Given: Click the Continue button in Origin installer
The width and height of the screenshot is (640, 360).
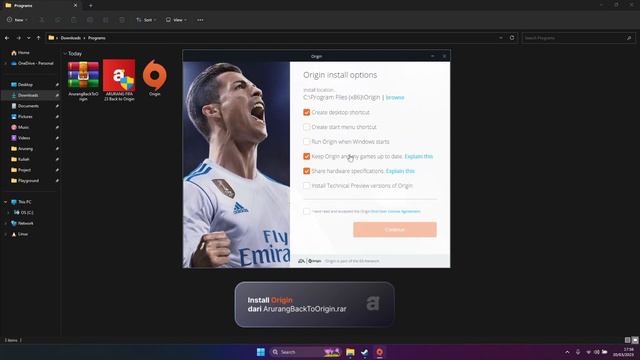Looking at the screenshot, I should coord(395,229).
